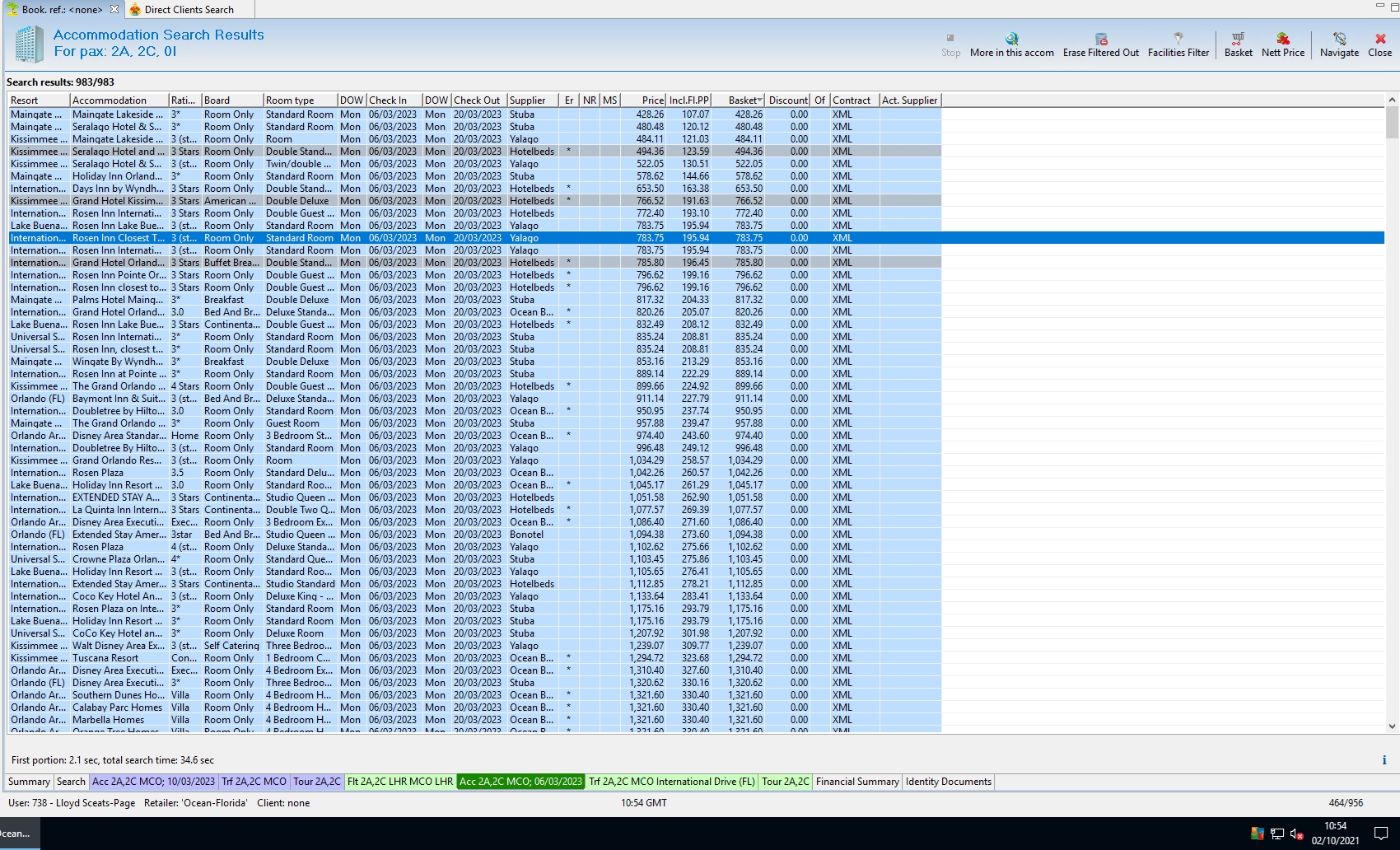
Task: Click the disabled Stop icon
Action: [x=950, y=38]
